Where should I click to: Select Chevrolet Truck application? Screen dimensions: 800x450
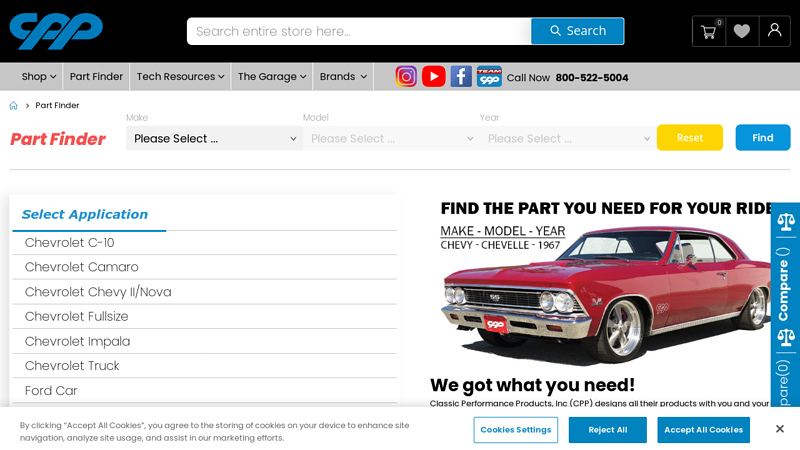pos(205,366)
